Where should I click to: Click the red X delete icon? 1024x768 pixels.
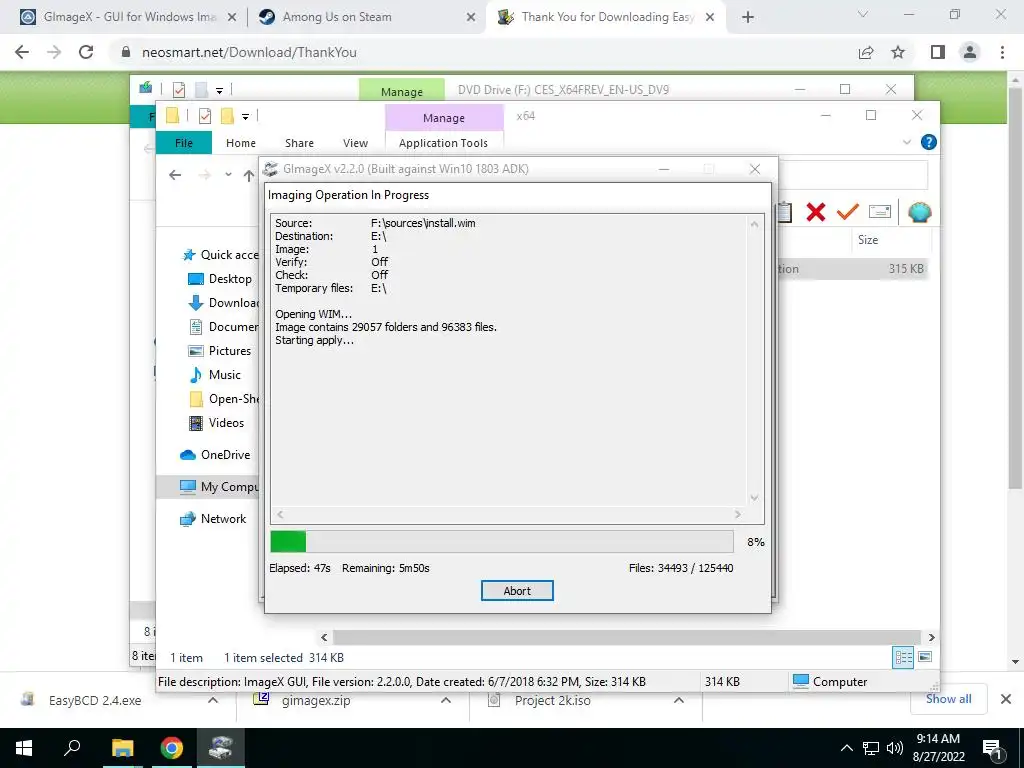point(815,212)
